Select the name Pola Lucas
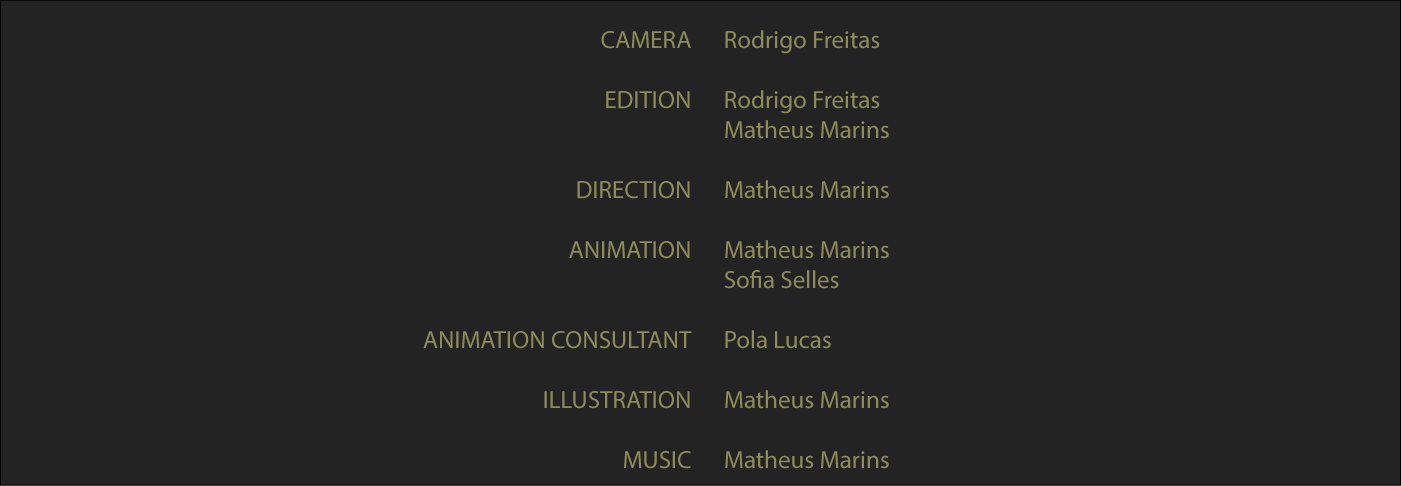Screen dimensions: 1401x486 pyautogui.click(x=777, y=341)
